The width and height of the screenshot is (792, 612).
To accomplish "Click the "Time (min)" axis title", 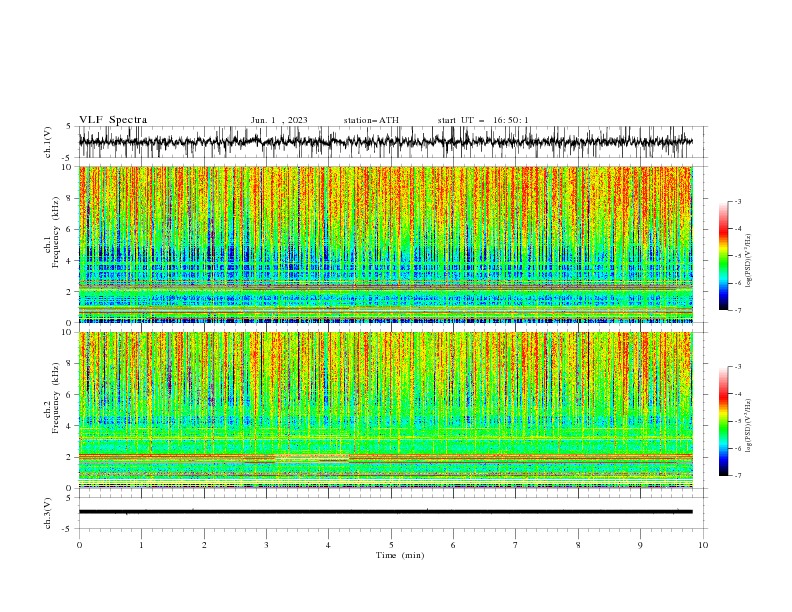I will tap(400, 555).
